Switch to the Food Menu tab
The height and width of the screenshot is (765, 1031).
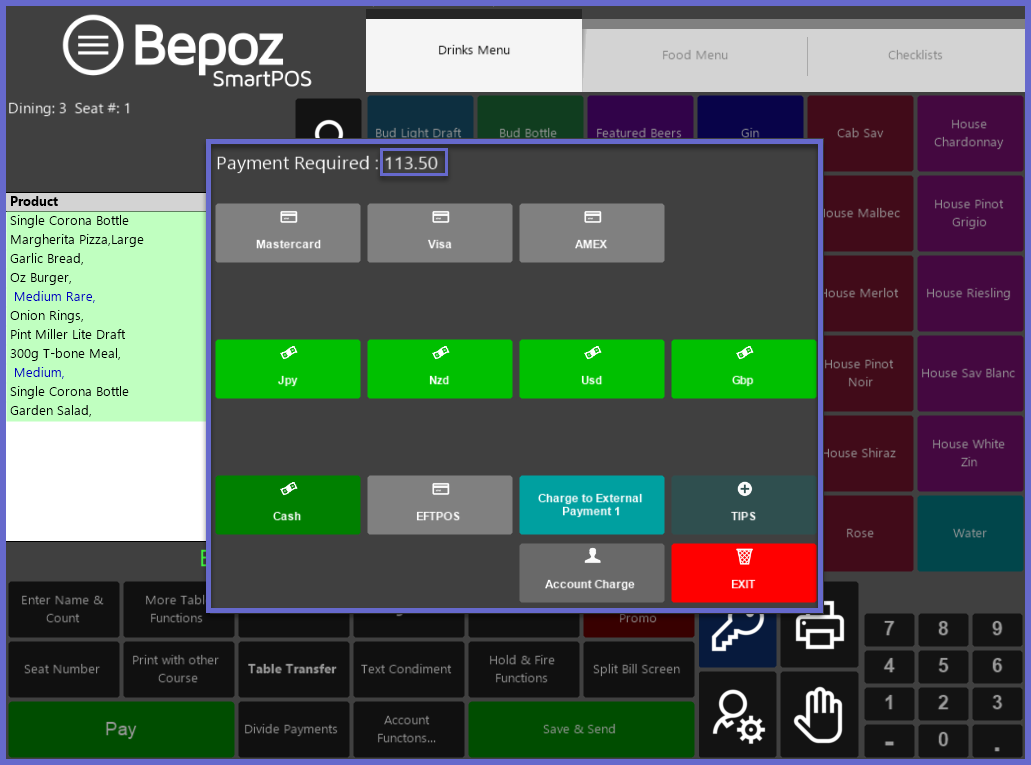(695, 55)
